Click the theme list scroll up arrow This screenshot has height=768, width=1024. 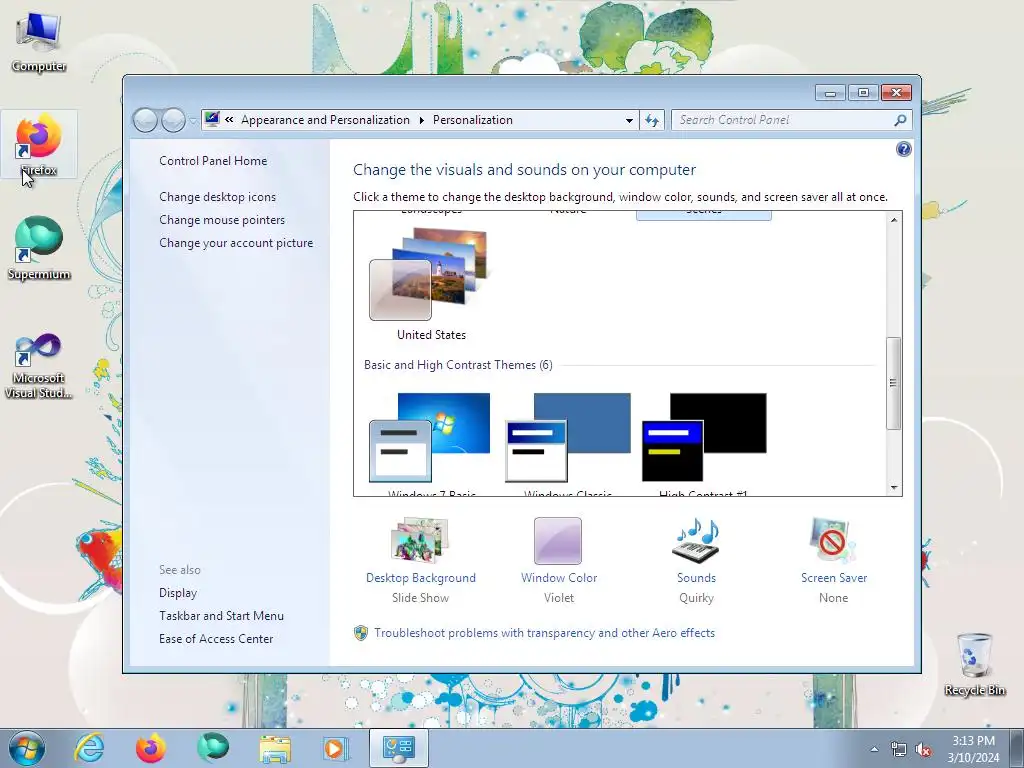point(893,220)
